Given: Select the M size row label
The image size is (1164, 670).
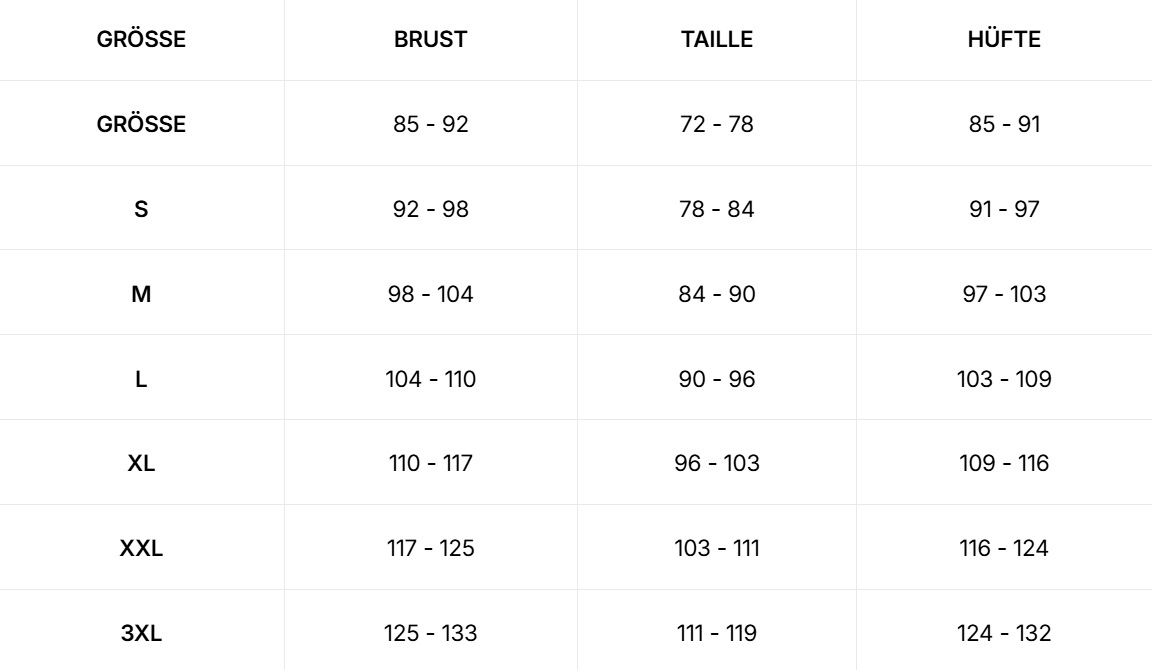Looking at the screenshot, I should click(141, 295).
